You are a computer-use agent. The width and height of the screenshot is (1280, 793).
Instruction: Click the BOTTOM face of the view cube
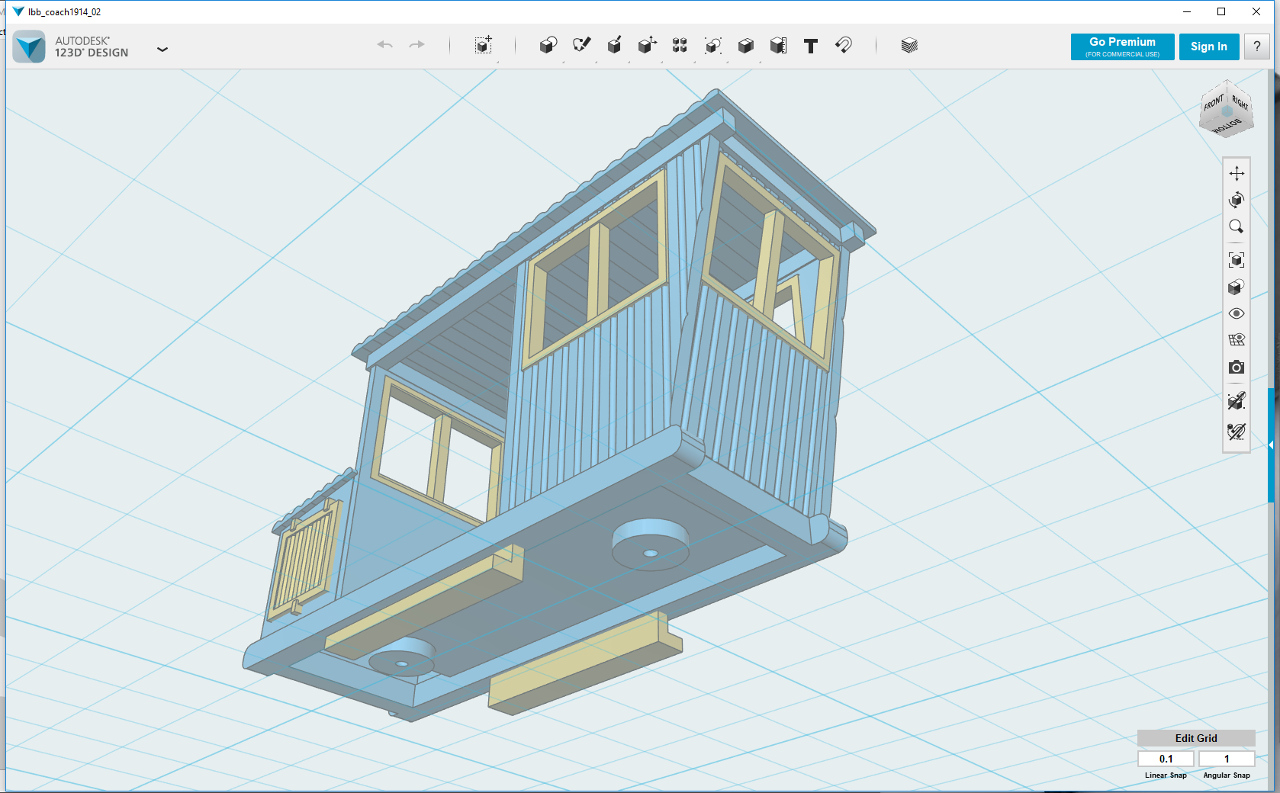[1227, 126]
